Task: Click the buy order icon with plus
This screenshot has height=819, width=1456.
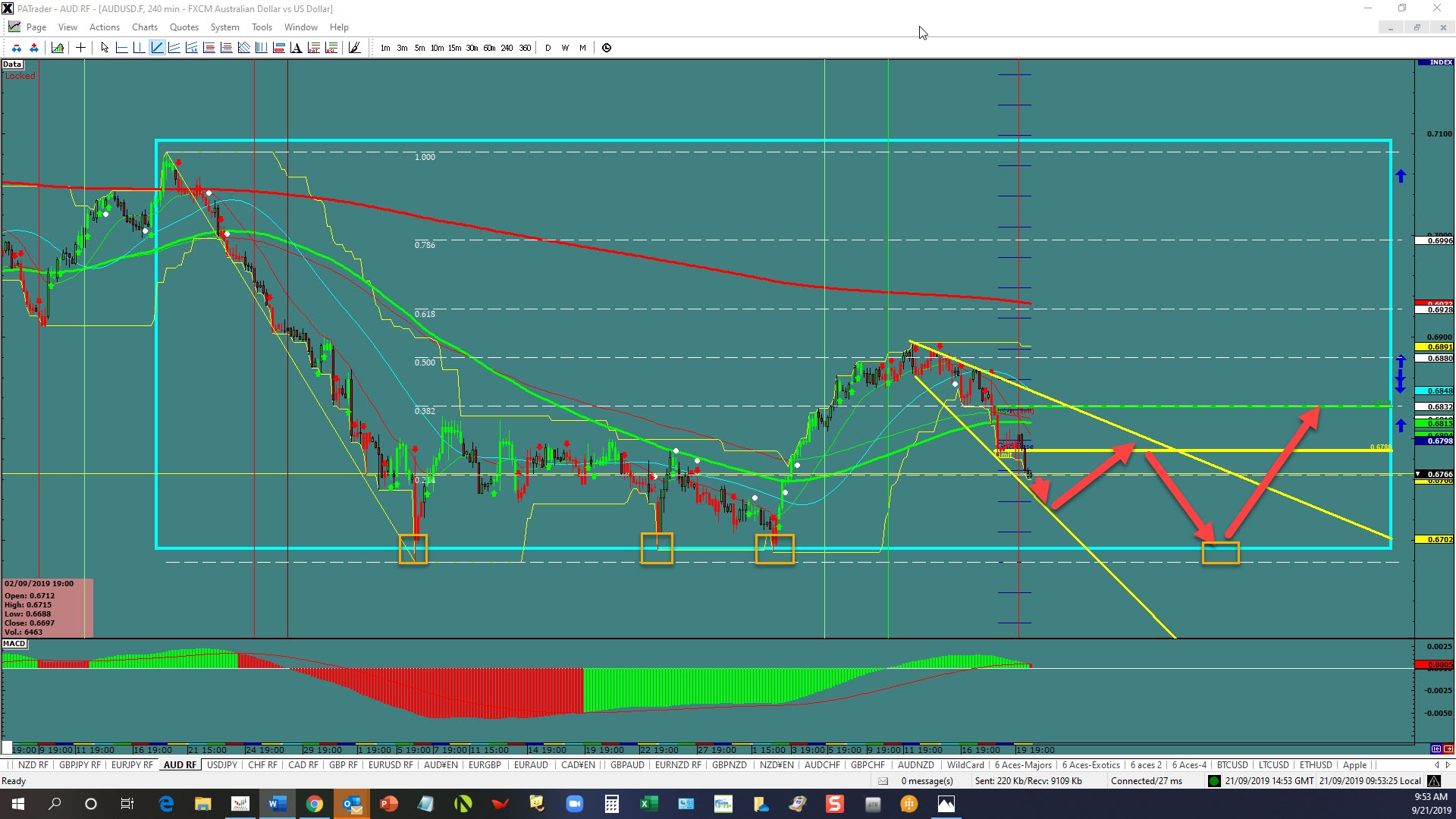Action: click(x=34, y=48)
